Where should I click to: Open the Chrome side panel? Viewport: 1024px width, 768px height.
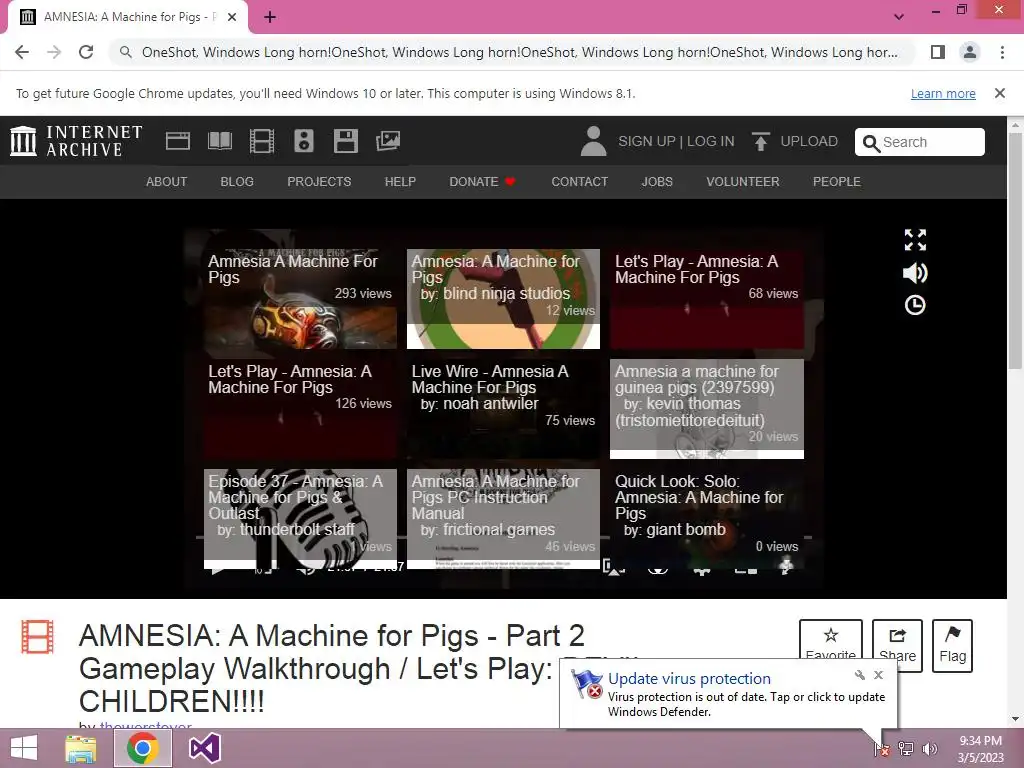click(938, 52)
